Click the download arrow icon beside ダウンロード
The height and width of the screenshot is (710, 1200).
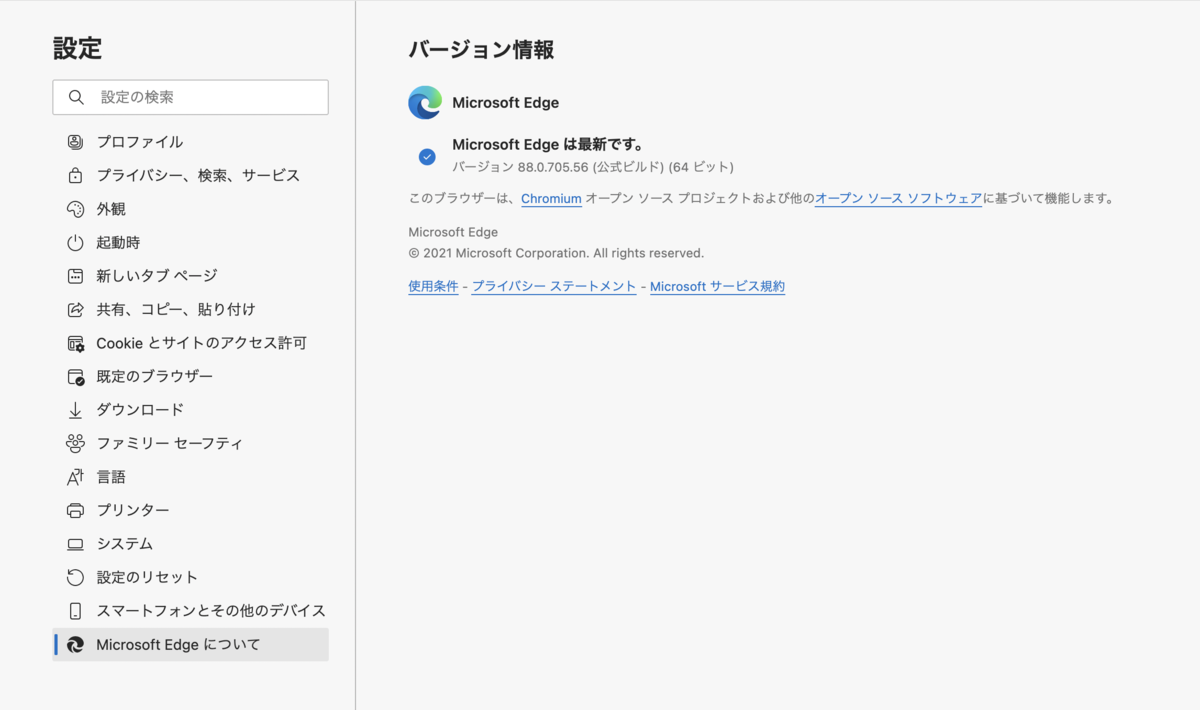75,410
